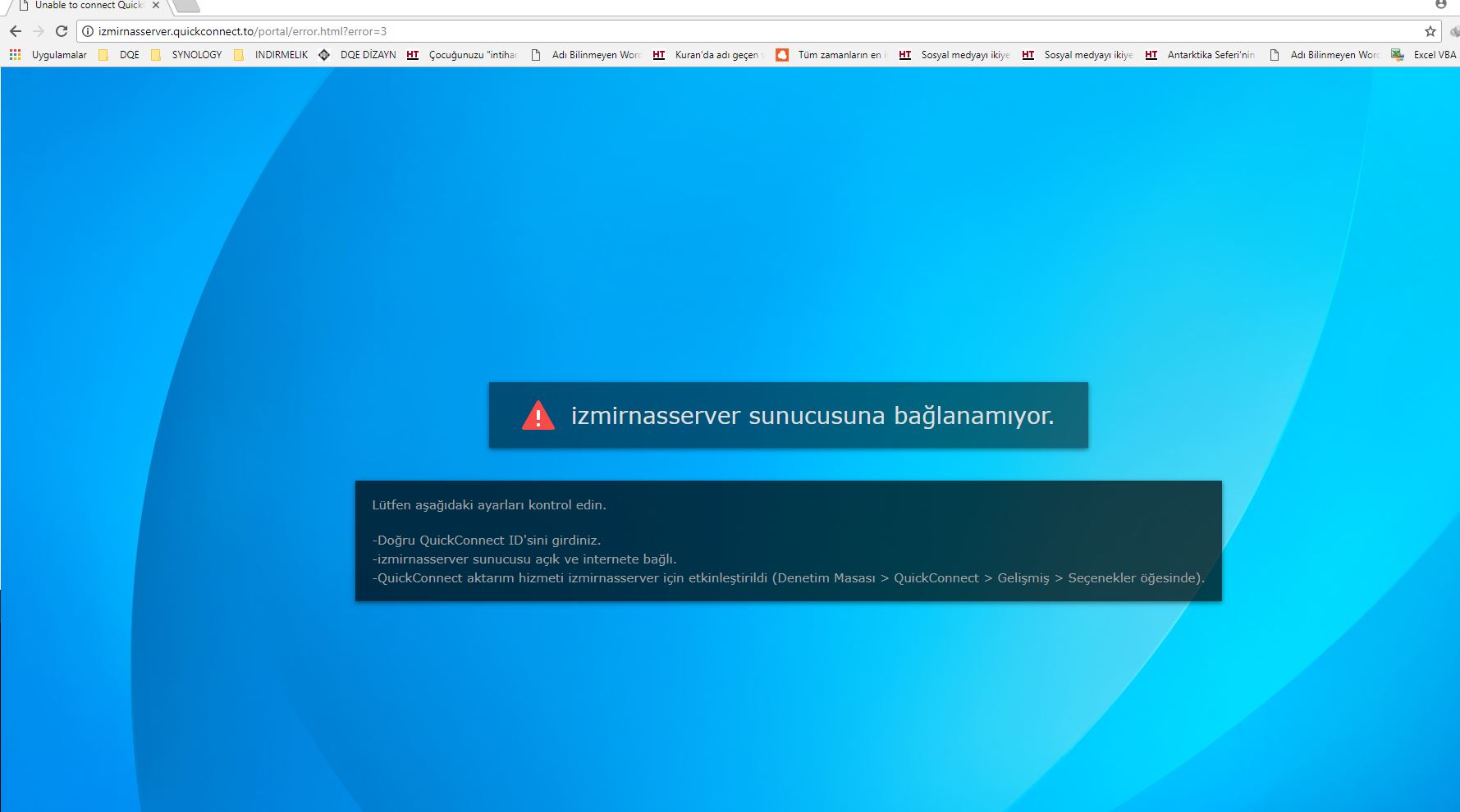Expand the SYNOLOGY bookmark folder
The width and height of the screenshot is (1460, 812).
pos(187,55)
